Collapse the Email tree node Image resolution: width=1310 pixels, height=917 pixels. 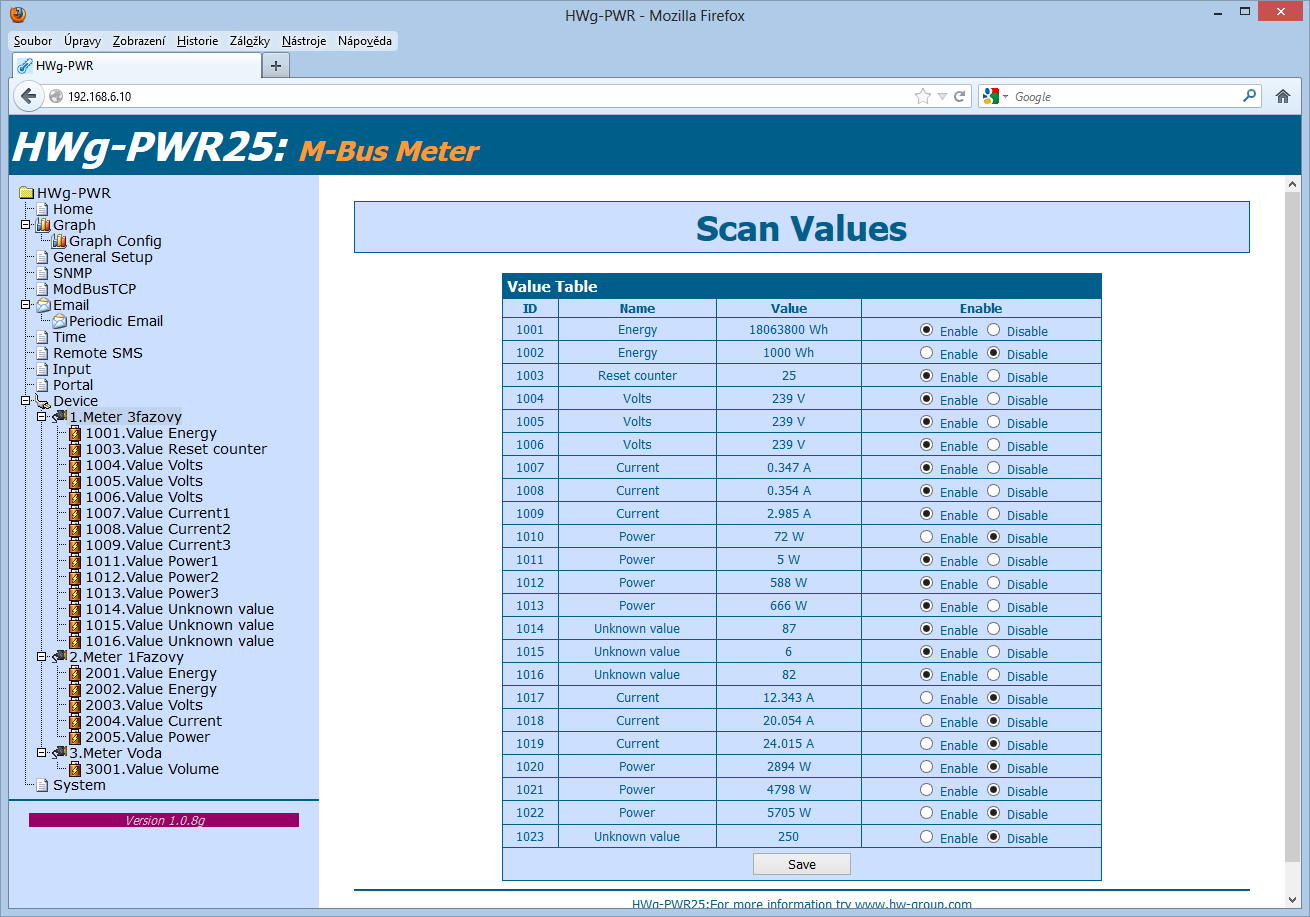click(x=25, y=305)
